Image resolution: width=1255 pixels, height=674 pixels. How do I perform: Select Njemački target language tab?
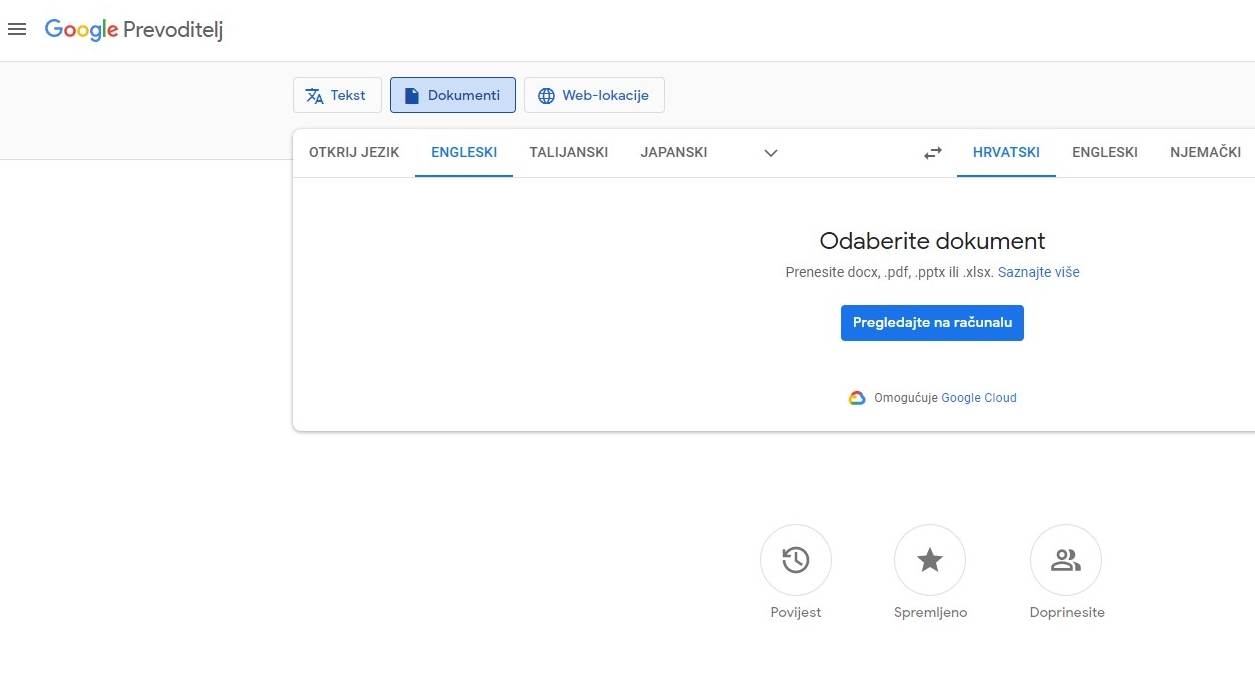[x=1205, y=153]
